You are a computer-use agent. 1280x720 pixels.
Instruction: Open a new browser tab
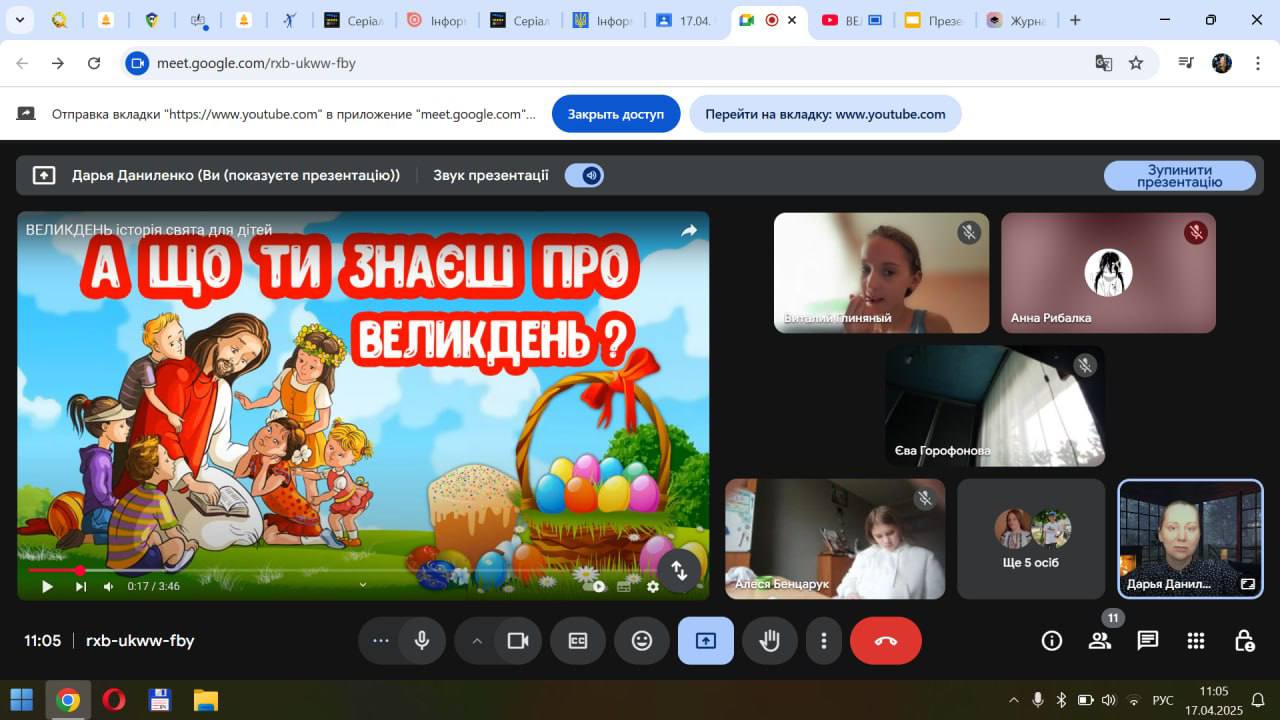(1075, 20)
